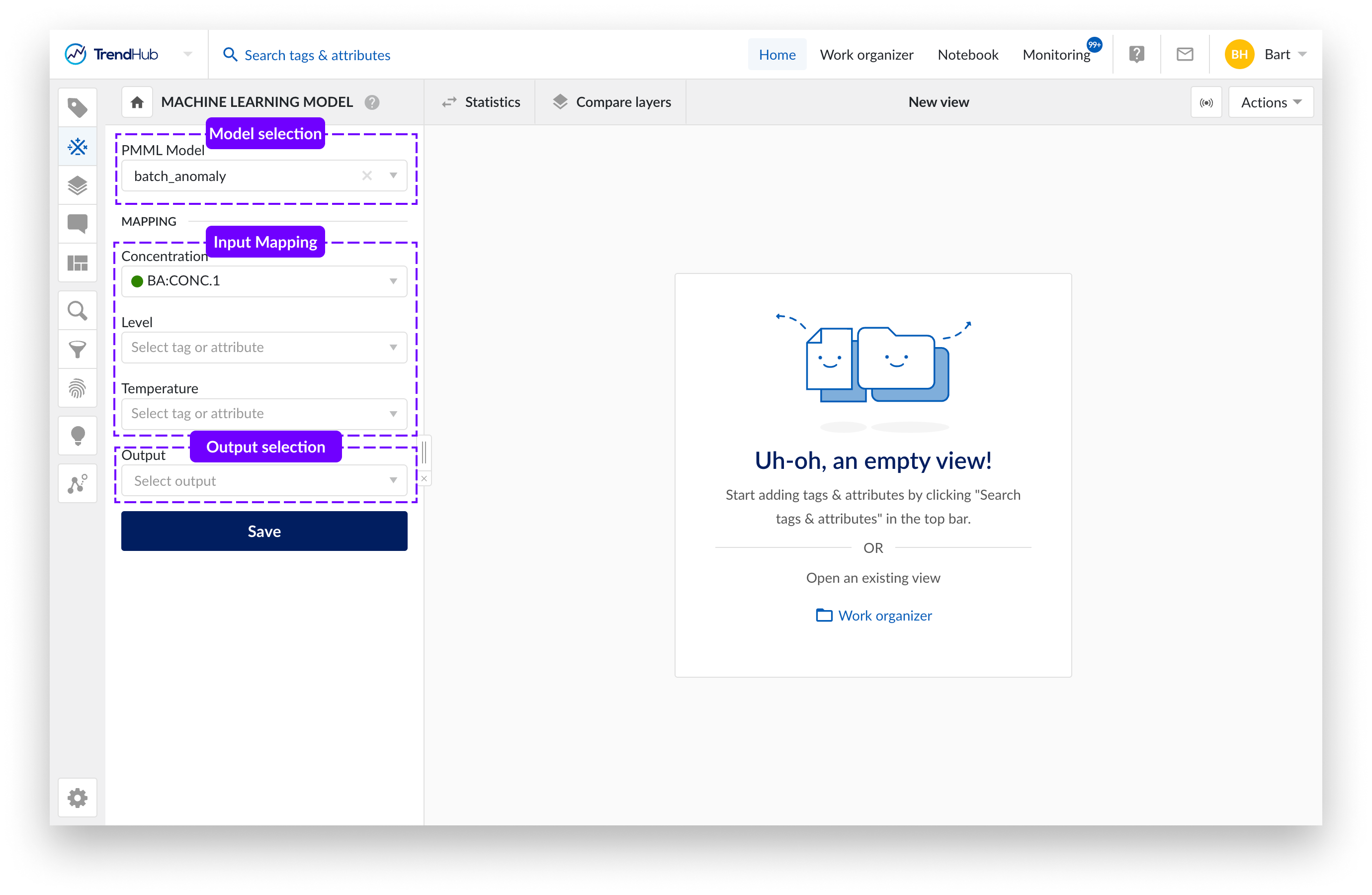Screen dimensions: 1372x895
Task: Collapse the side panel with small X
Action: click(425, 479)
